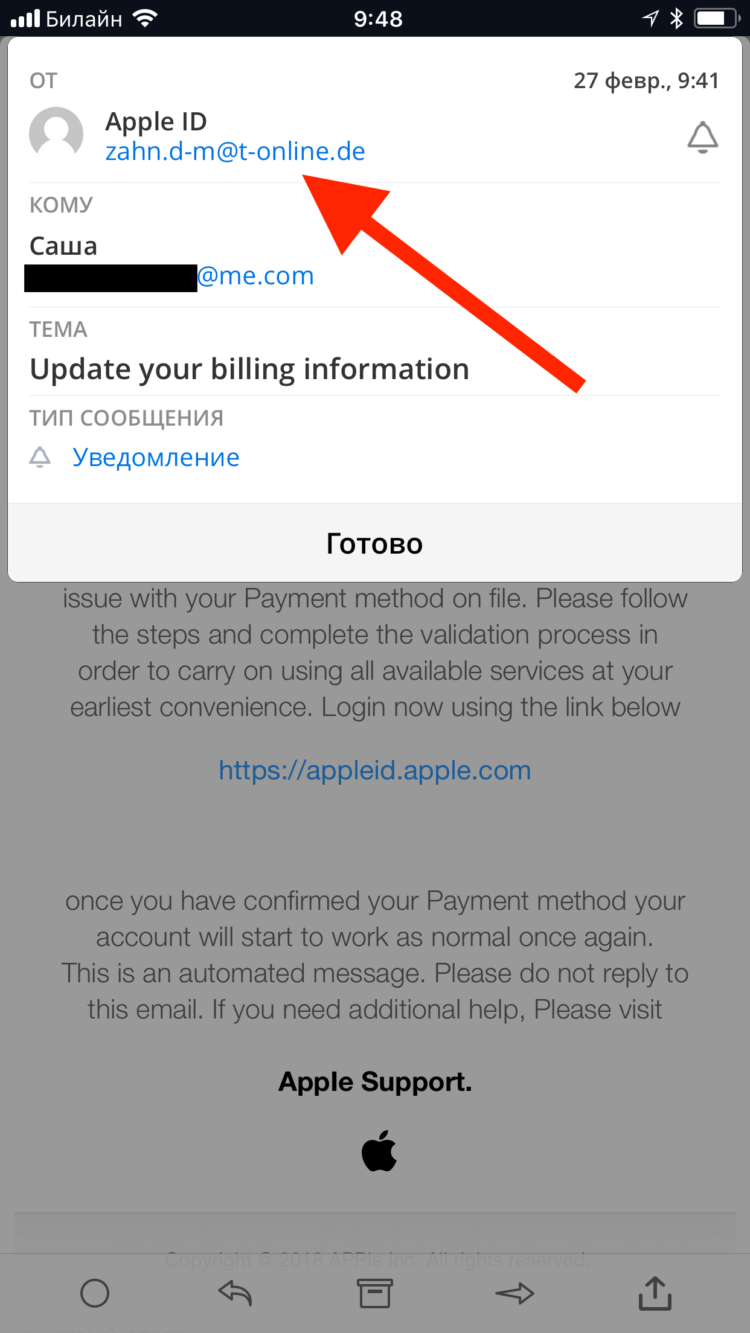The height and width of the screenshot is (1333, 750).
Task: Tap the Apple logo in email body
Action: 379,1152
